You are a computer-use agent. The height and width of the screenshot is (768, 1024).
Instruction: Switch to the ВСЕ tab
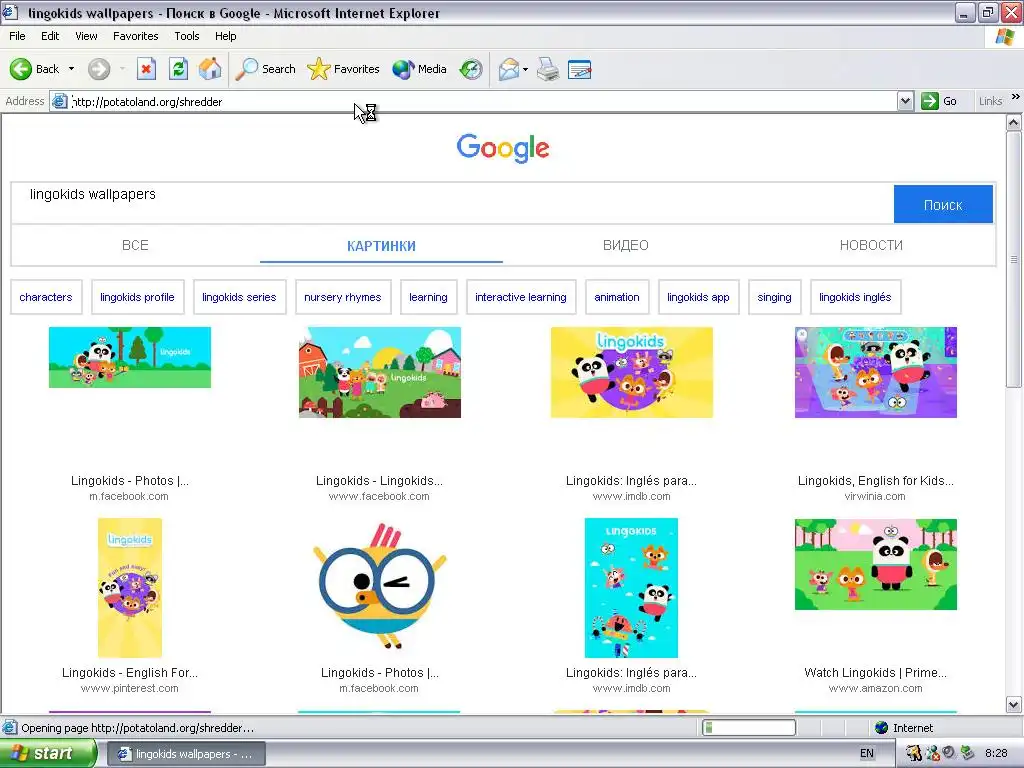click(x=135, y=246)
